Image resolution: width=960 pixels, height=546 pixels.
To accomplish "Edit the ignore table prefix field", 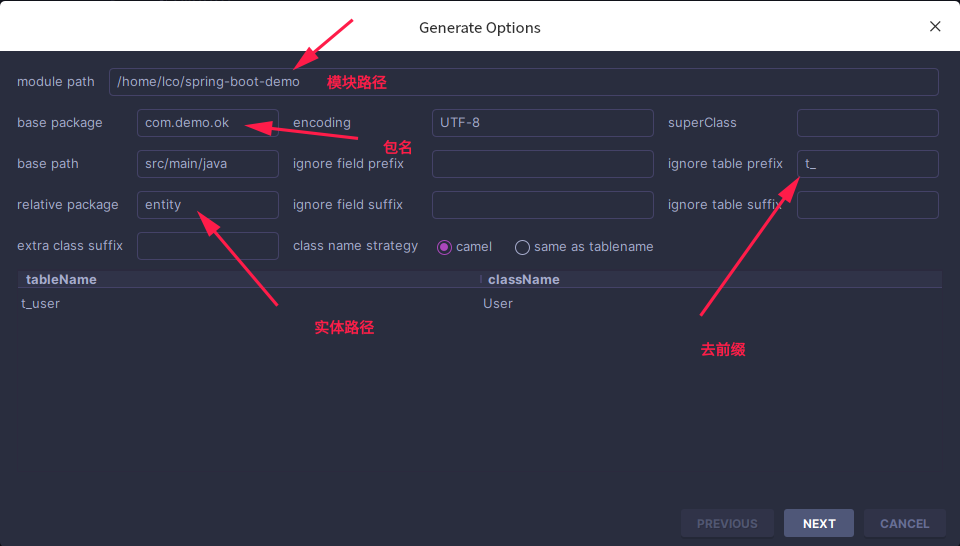I will point(867,164).
